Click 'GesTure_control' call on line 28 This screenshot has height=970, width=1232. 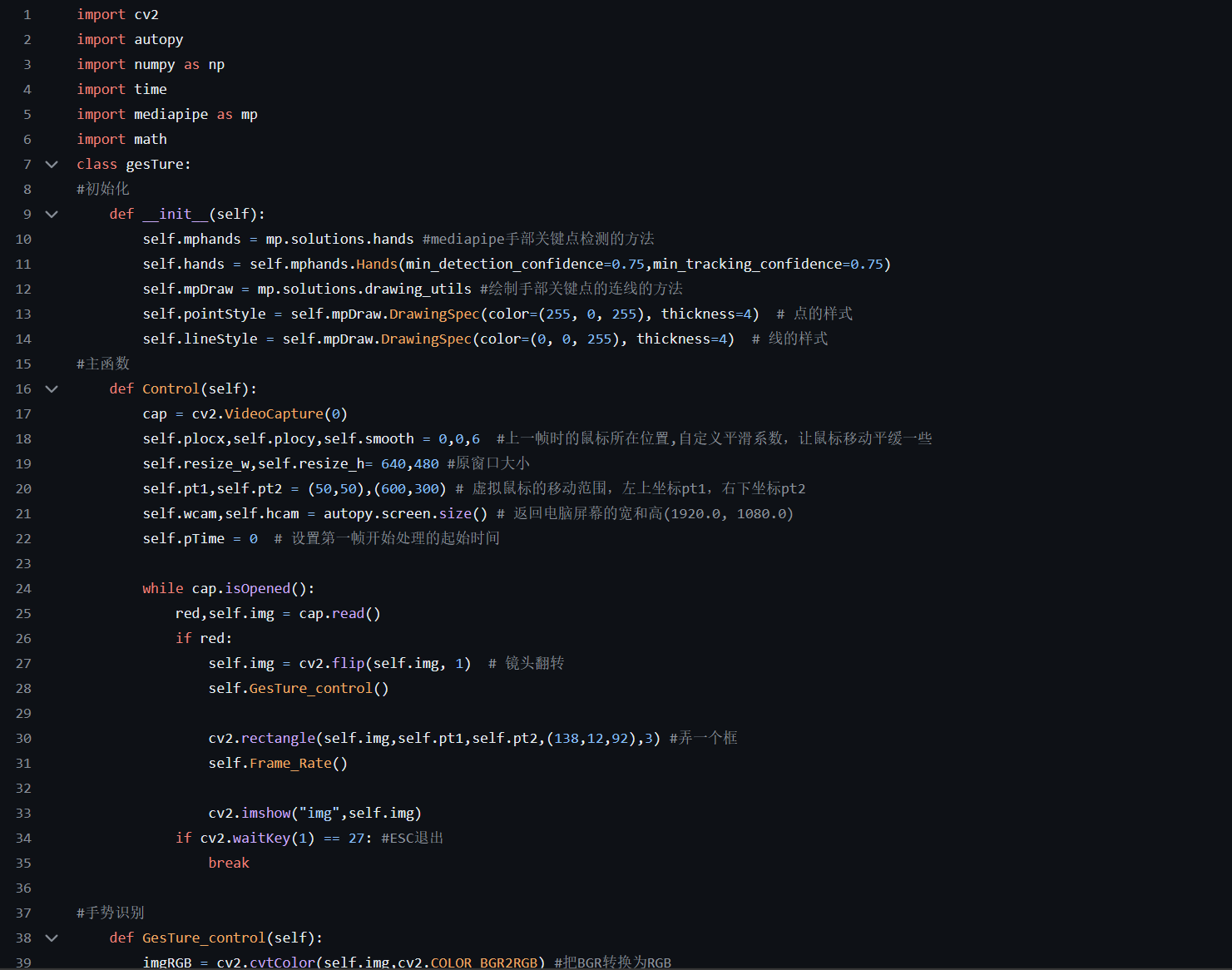coord(311,688)
